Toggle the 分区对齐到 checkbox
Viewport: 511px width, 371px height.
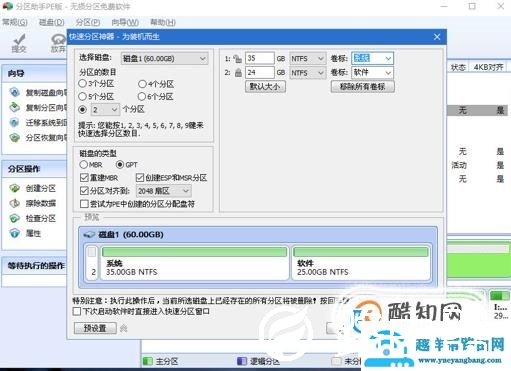(x=84, y=191)
